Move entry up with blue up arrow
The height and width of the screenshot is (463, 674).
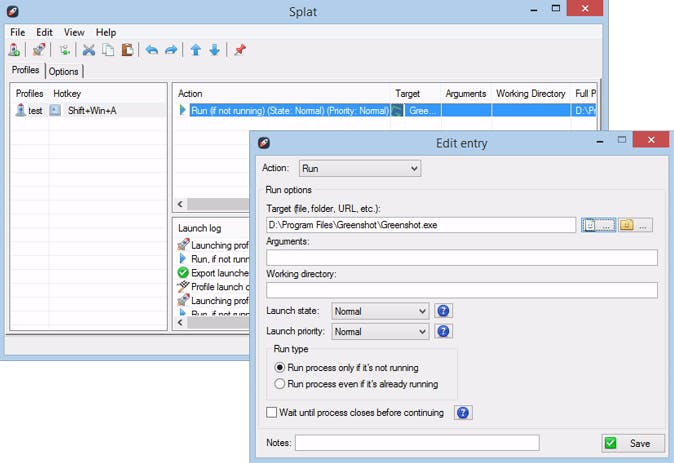tap(196, 50)
